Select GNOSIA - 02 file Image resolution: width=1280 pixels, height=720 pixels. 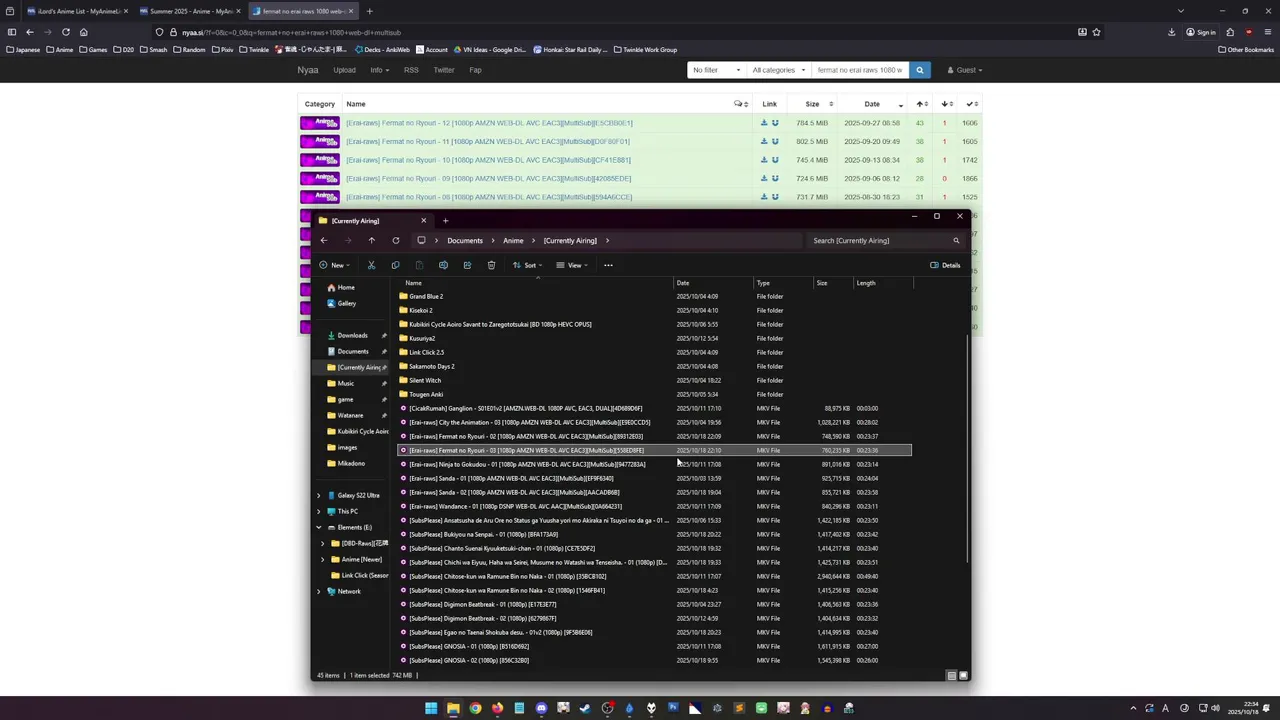pyautogui.click(x=469, y=660)
